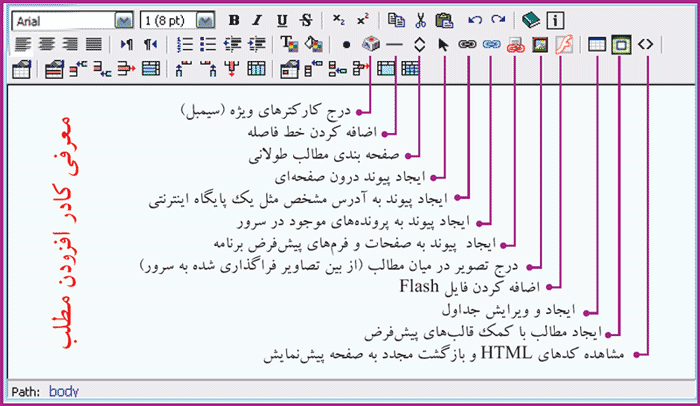Insert an unordered bullet list
This screenshot has height=406, width=700.
tap(207, 44)
